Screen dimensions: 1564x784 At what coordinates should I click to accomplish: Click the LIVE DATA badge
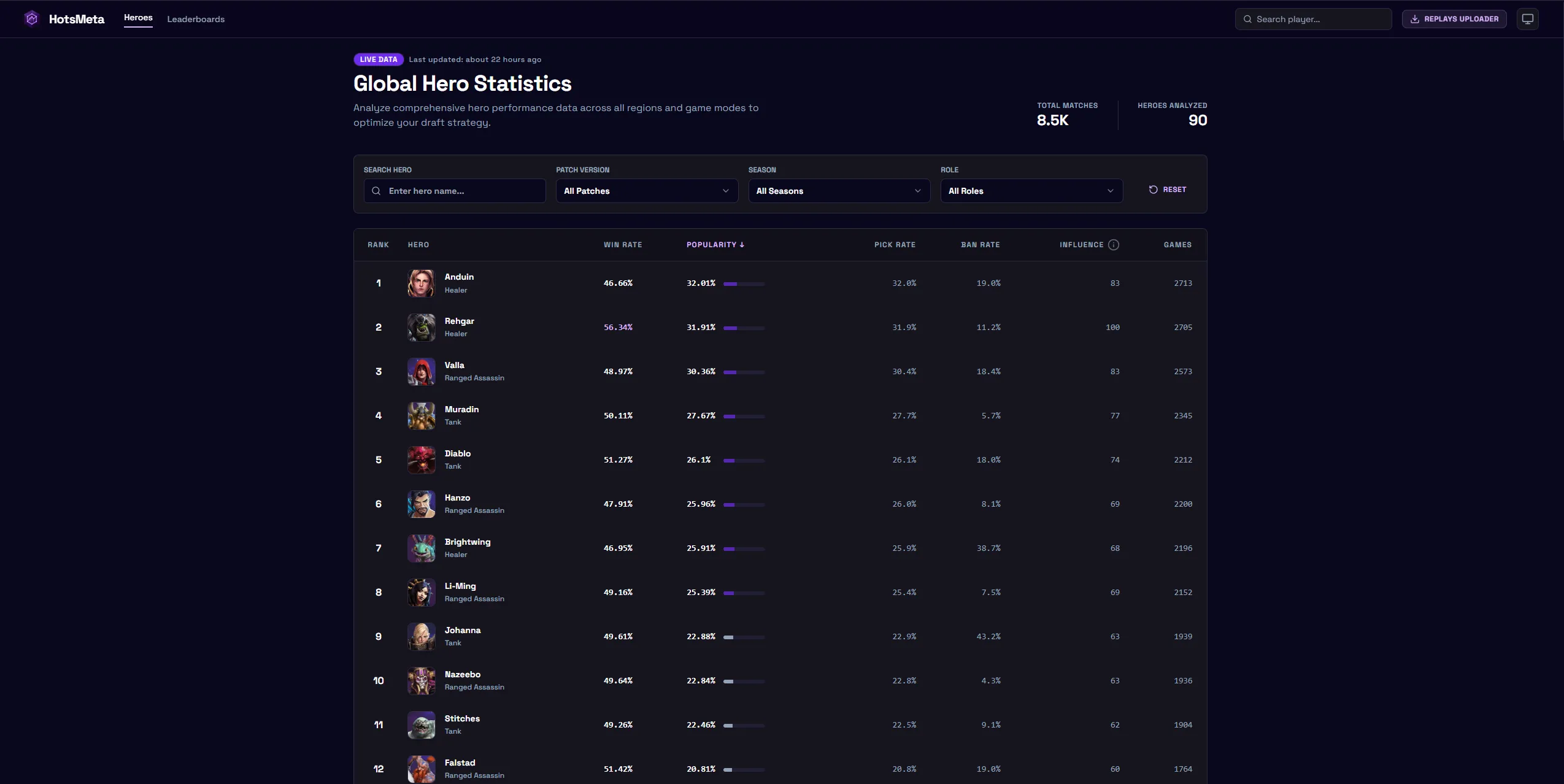point(379,60)
